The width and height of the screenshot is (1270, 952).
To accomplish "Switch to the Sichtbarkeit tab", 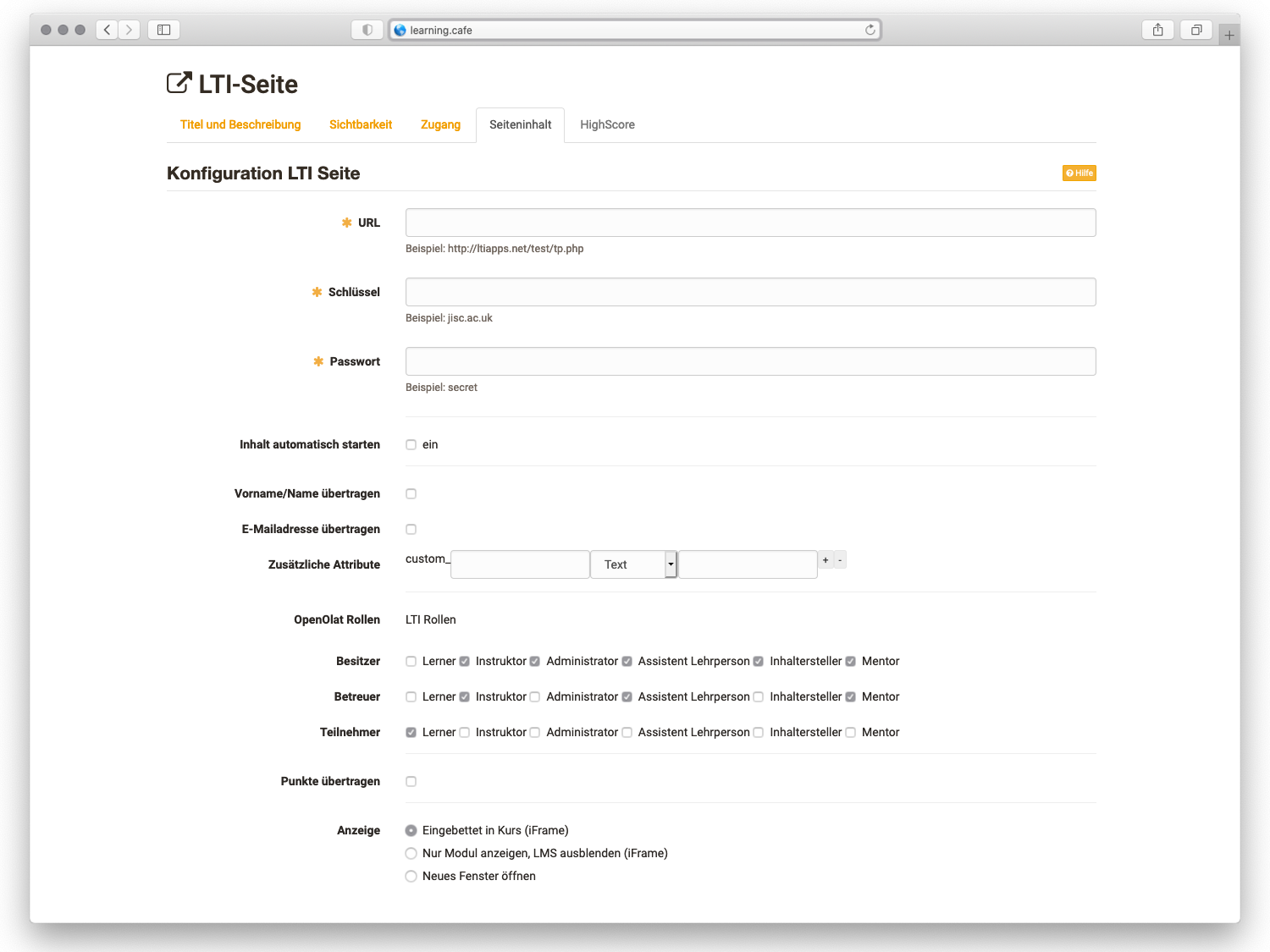I will point(361,124).
